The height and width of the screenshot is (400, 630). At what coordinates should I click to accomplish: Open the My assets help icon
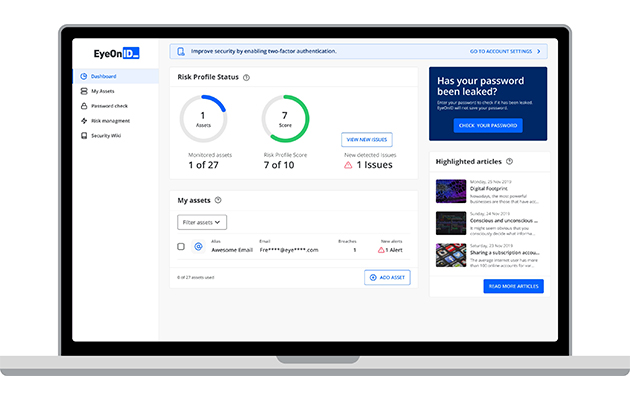pos(218,200)
